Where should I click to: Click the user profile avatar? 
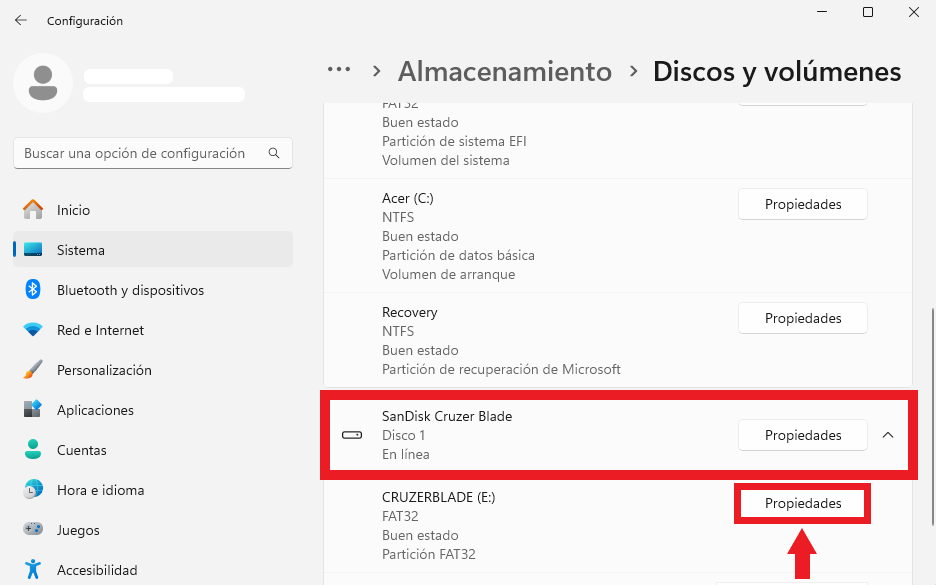pos(43,83)
